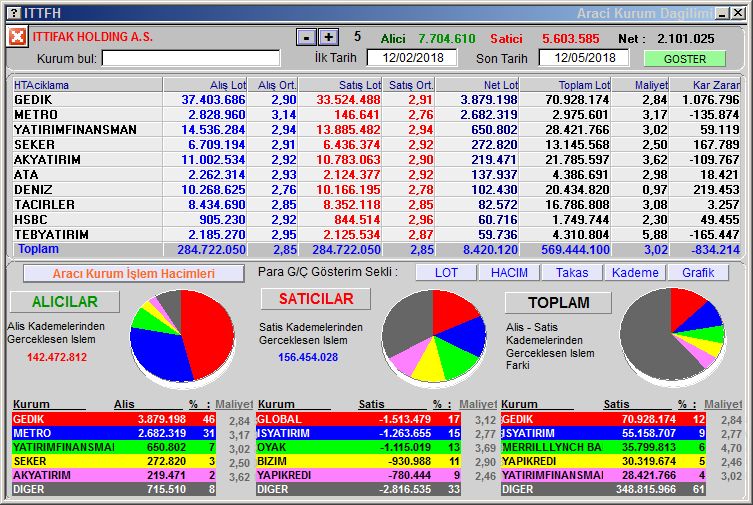Click yellow YAPIKREDI 30.319.674 total row
Image resolution: width=753 pixels, height=505 pixels.
tap(603, 461)
